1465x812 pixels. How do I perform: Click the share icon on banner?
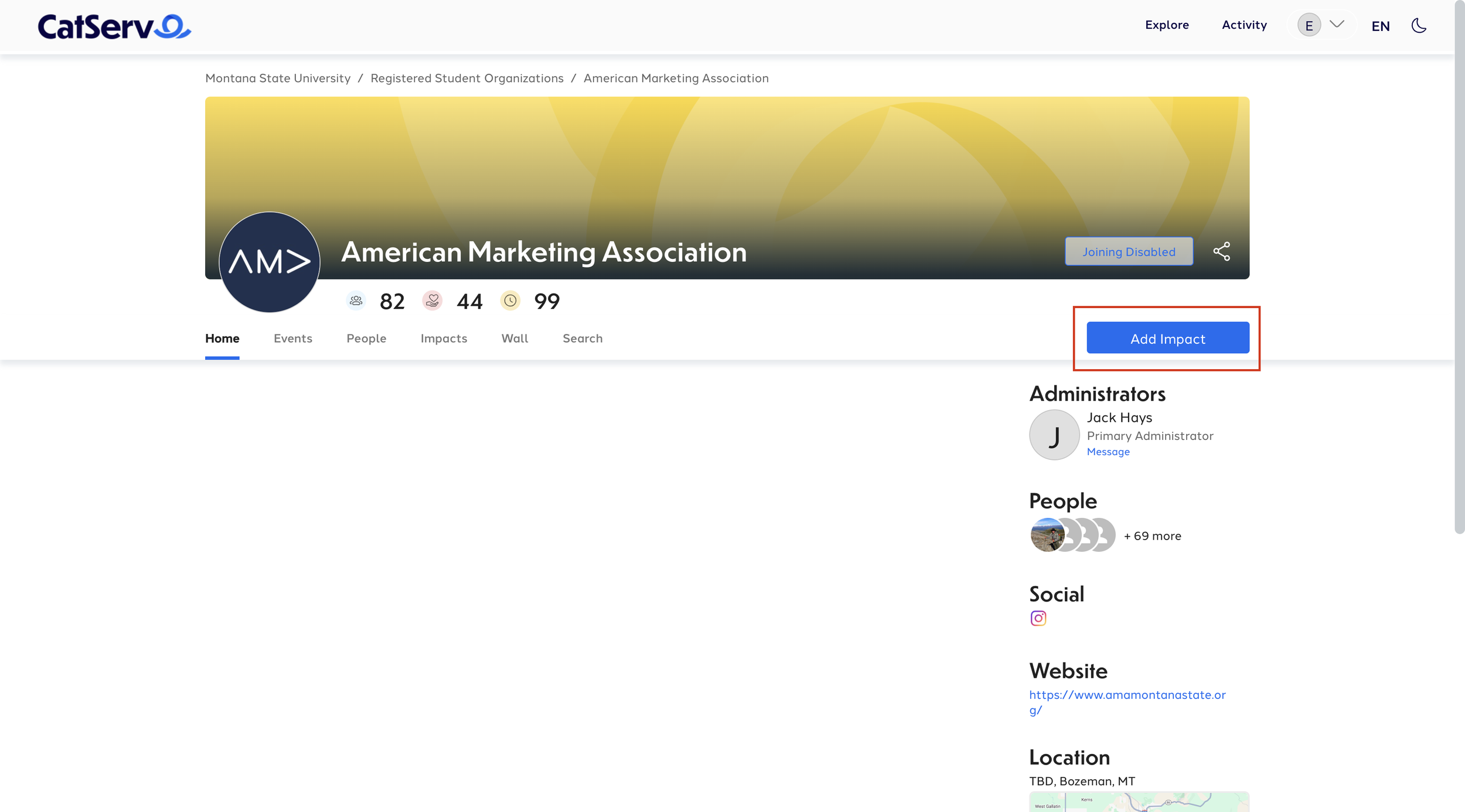[x=1221, y=252]
